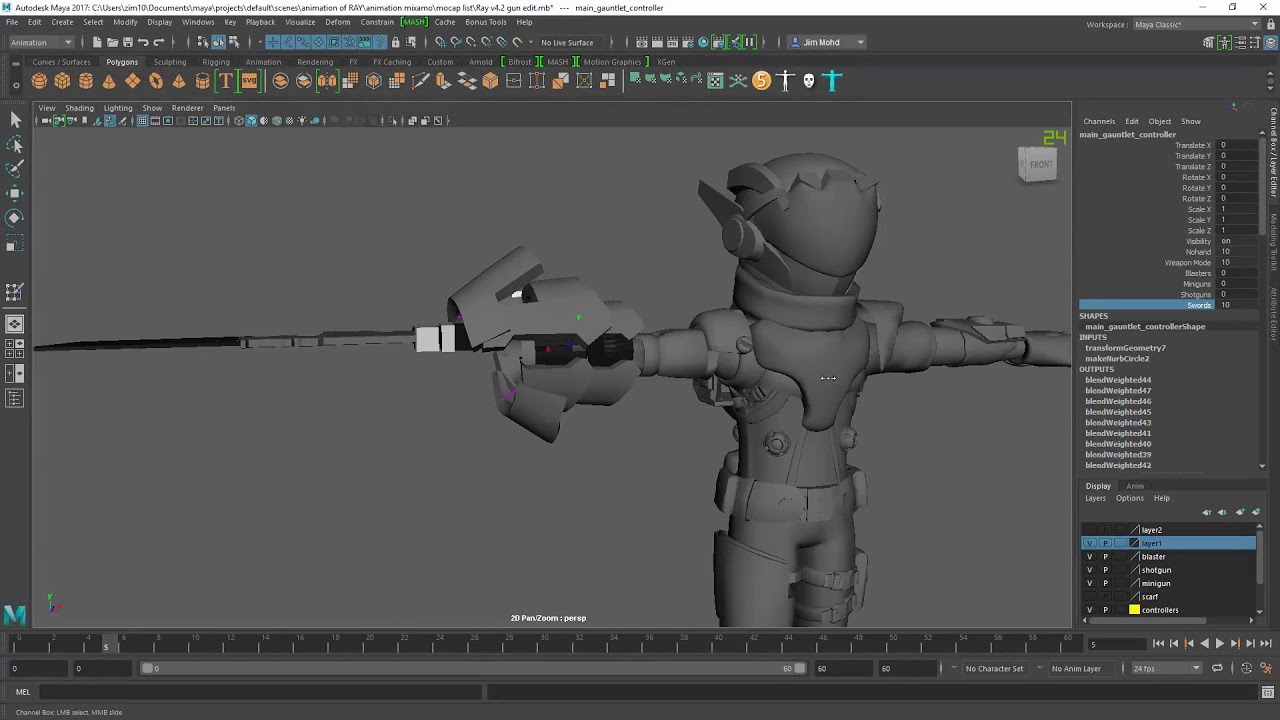
Task: Click the white skull shelf icon
Action: [809, 81]
